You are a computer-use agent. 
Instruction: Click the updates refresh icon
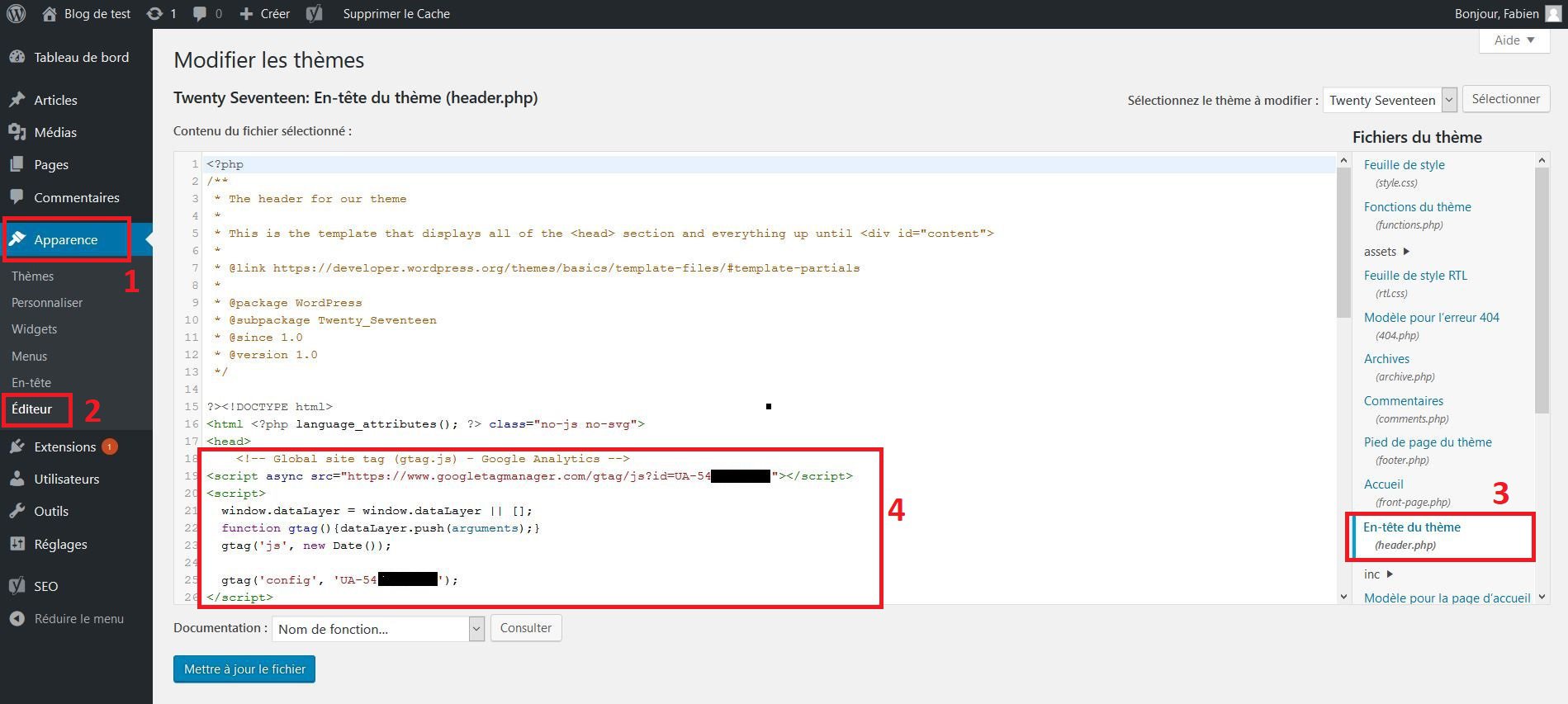coord(154,14)
